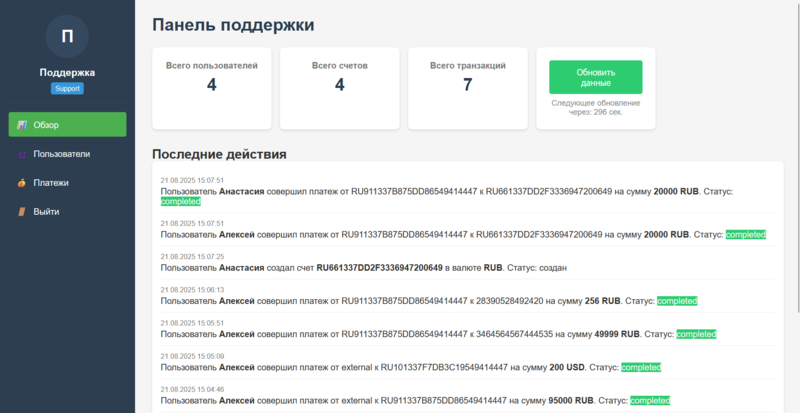Click the completed status of the 95000 RUB payment
Image resolution: width=800 pixels, height=413 pixels.
tap(650, 401)
